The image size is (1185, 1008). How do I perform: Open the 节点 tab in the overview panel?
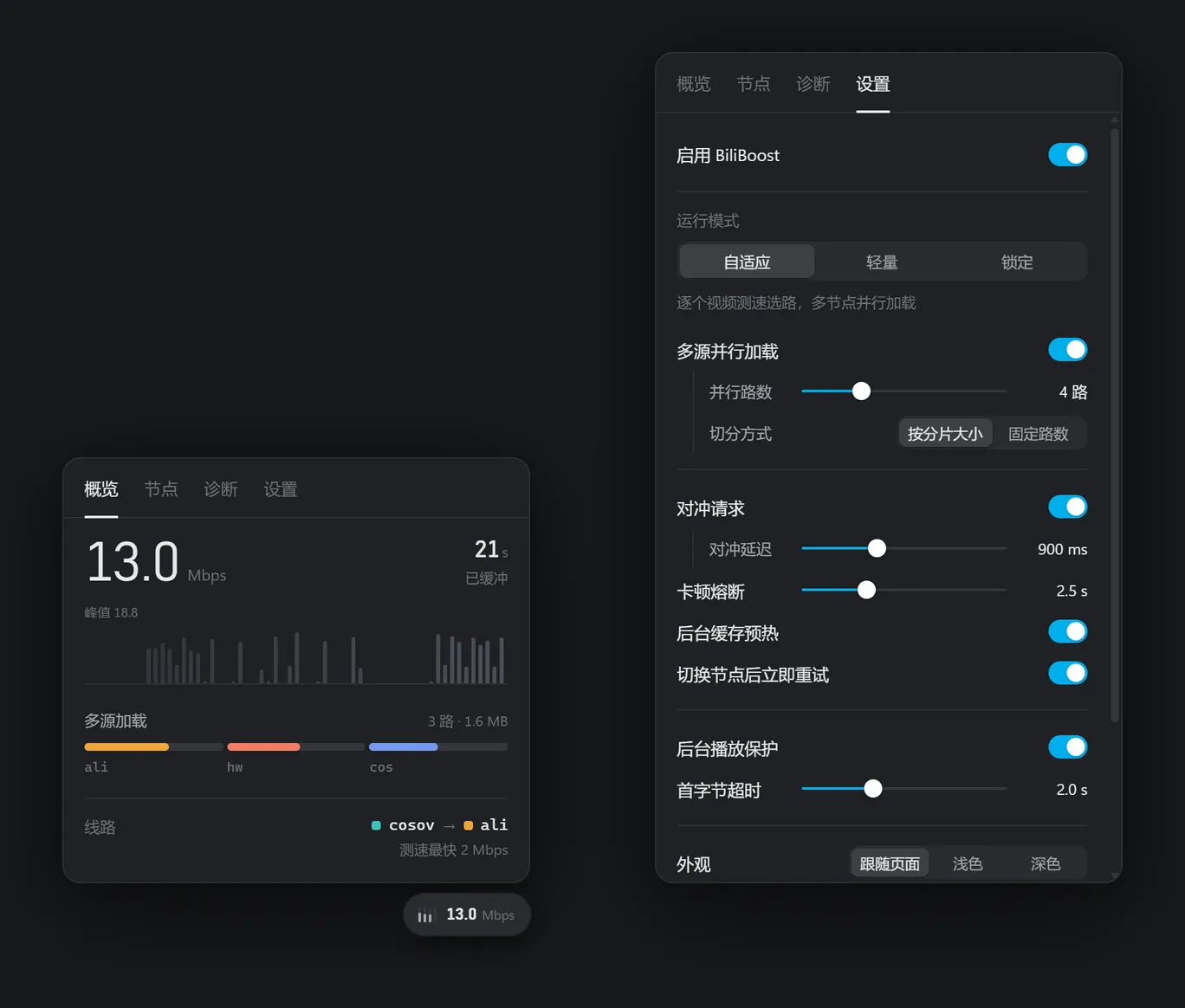(x=161, y=489)
